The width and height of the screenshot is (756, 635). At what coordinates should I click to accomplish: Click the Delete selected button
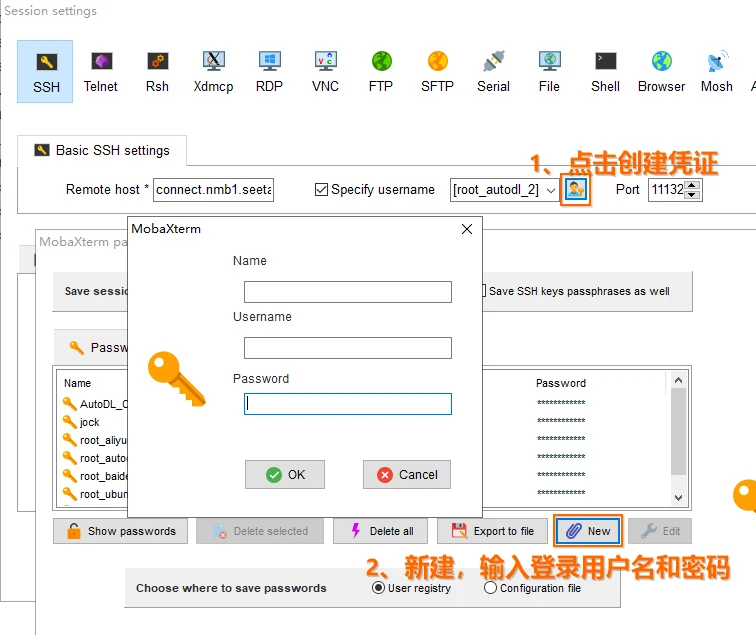[260, 531]
